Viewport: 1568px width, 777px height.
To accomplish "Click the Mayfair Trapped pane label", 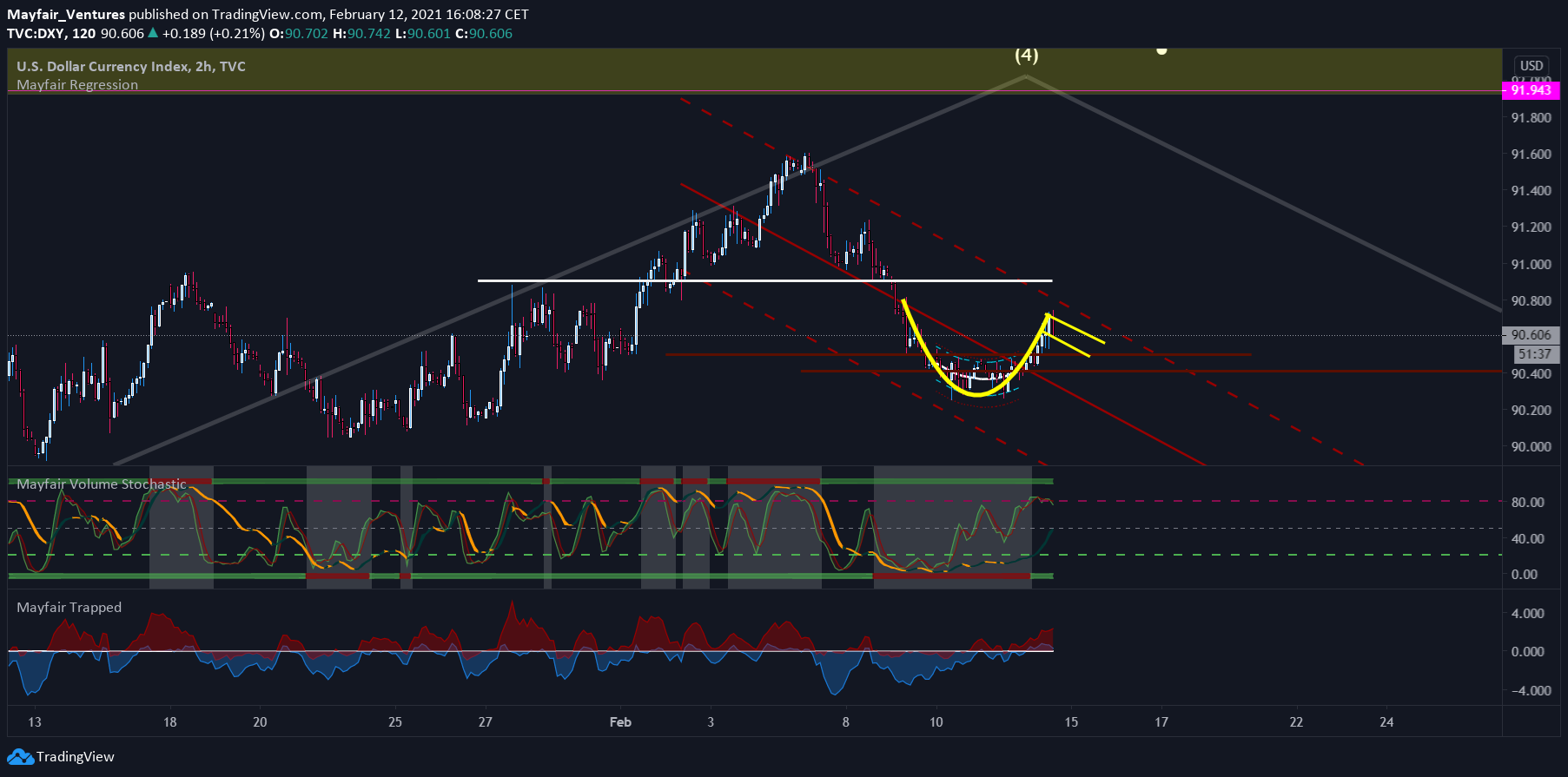I will point(69,608).
